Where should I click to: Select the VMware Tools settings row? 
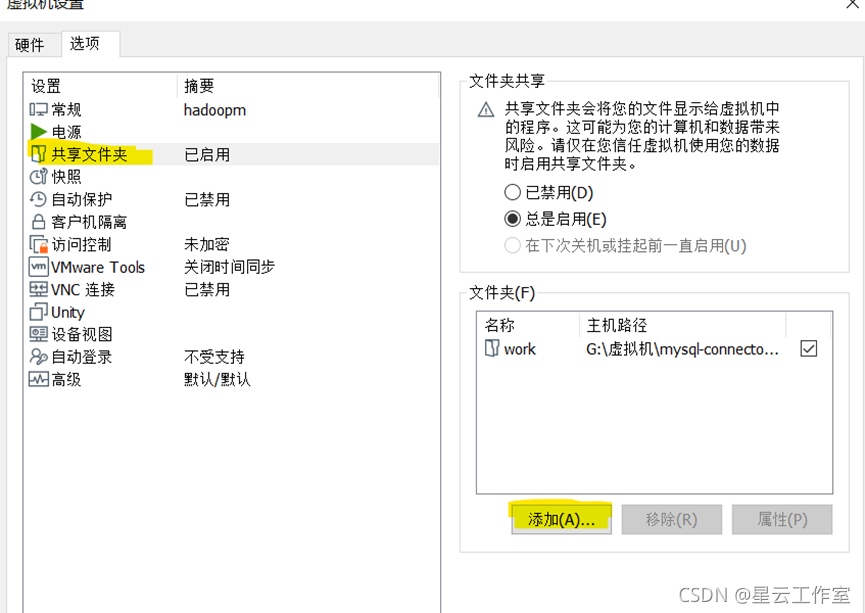point(233,267)
